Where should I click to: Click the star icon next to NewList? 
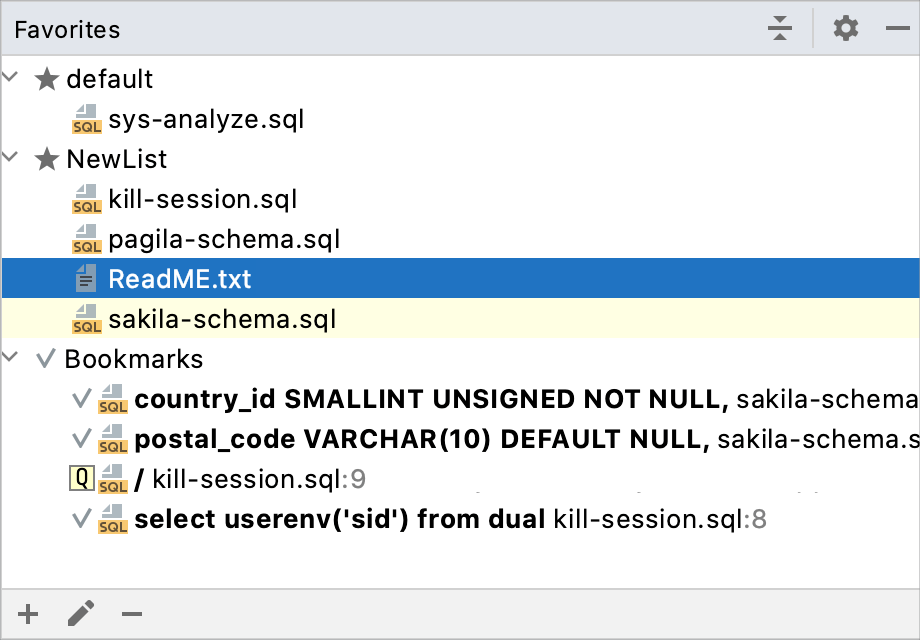tap(47, 160)
